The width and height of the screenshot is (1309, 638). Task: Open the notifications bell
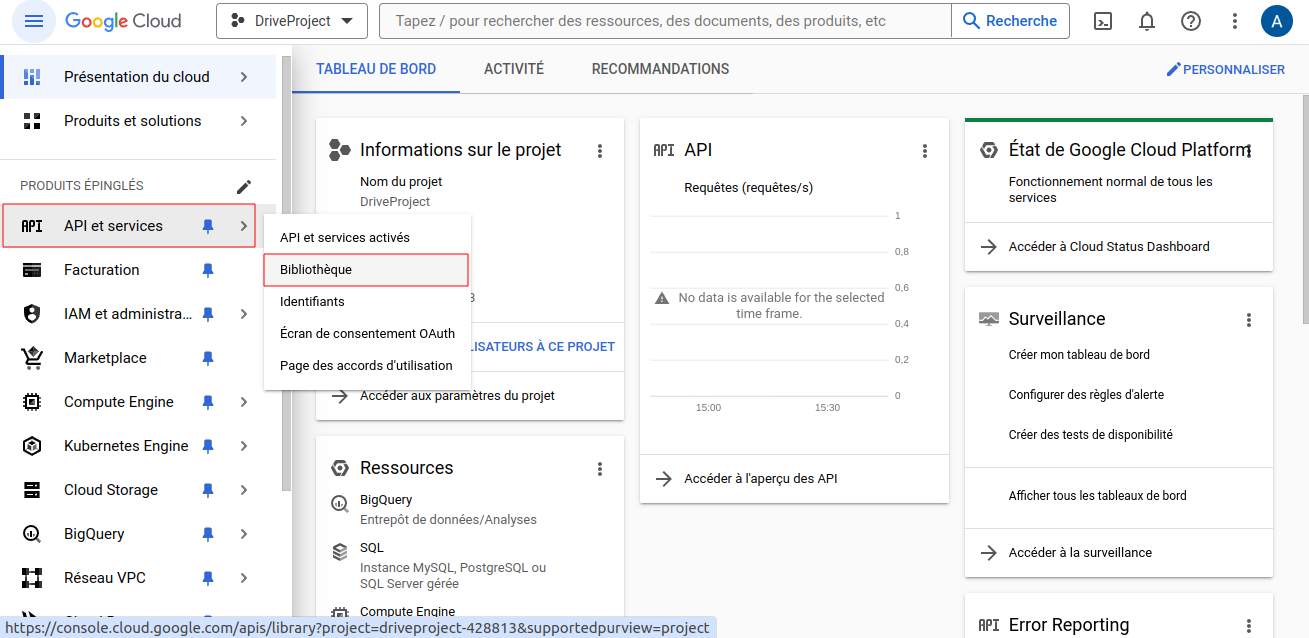pos(1146,20)
